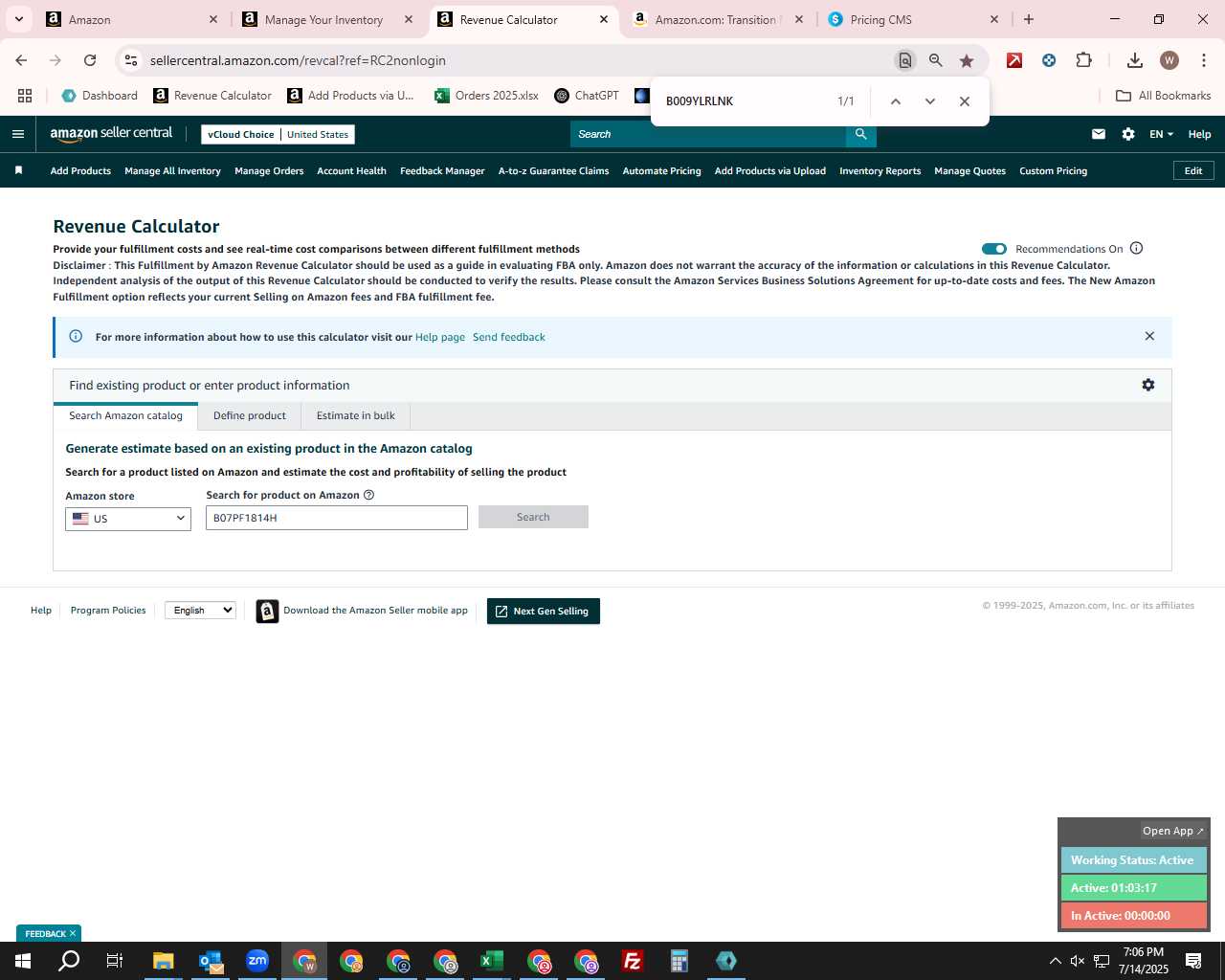Click Help in the header
The height and width of the screenshot is (980, 1225).
(1199, 134)
